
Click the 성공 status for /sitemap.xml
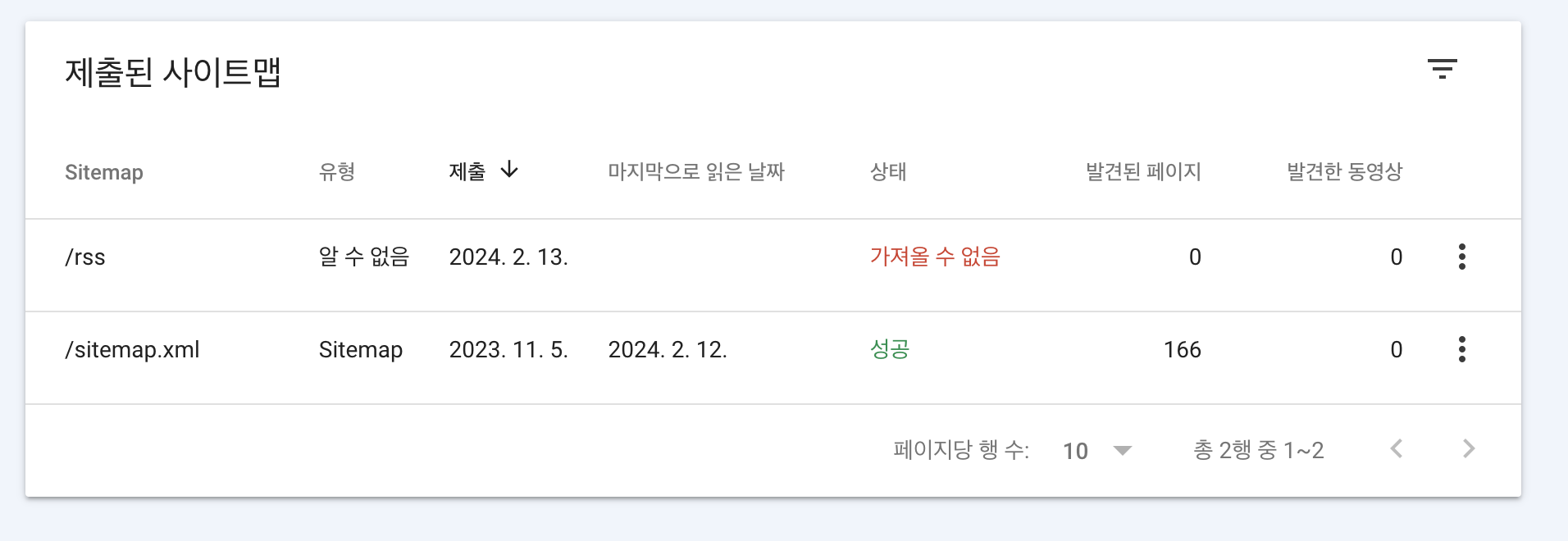pos(889,349)
